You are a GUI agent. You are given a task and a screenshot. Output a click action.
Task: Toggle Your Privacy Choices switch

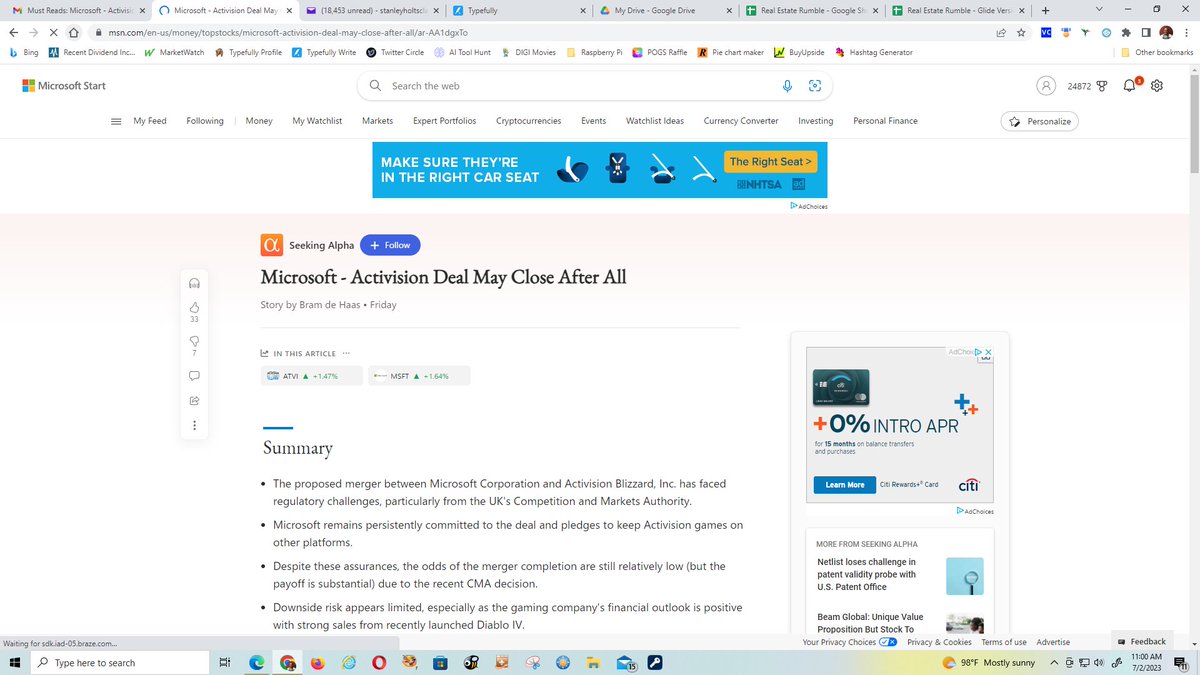tap(888, 642)
